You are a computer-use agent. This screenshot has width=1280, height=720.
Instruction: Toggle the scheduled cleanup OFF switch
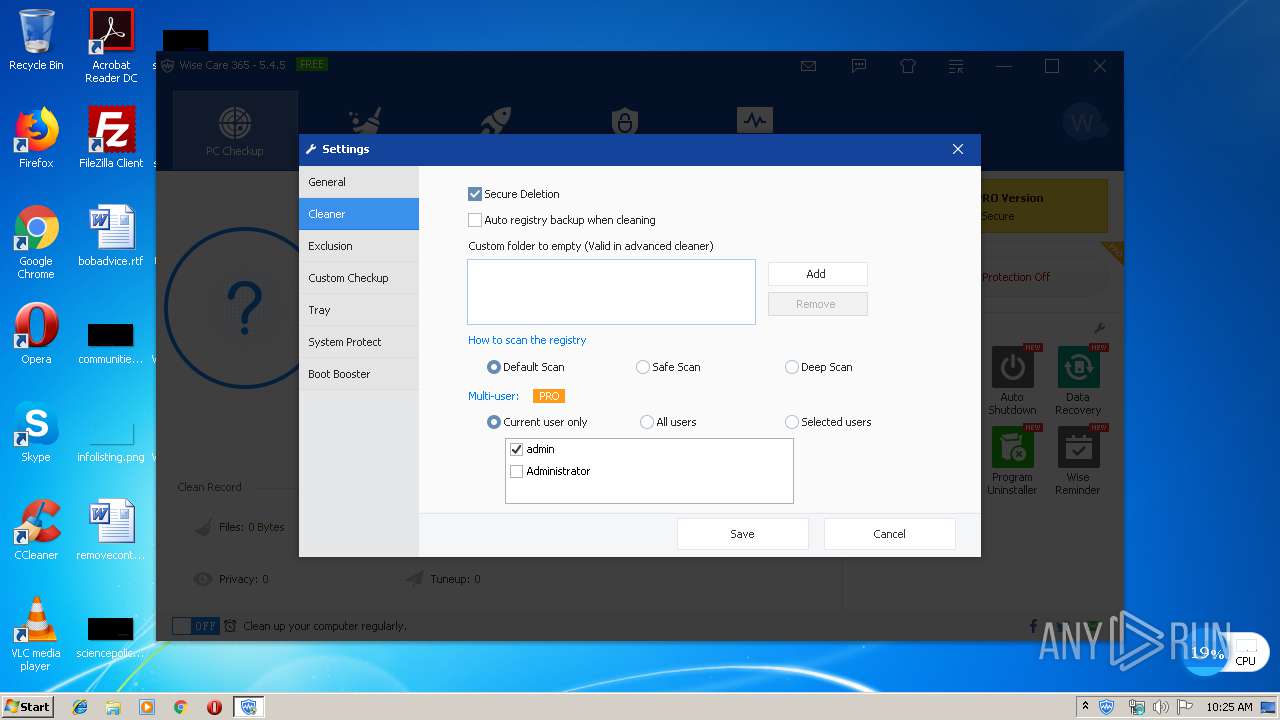pyautogui.click(x=195, y=626)
